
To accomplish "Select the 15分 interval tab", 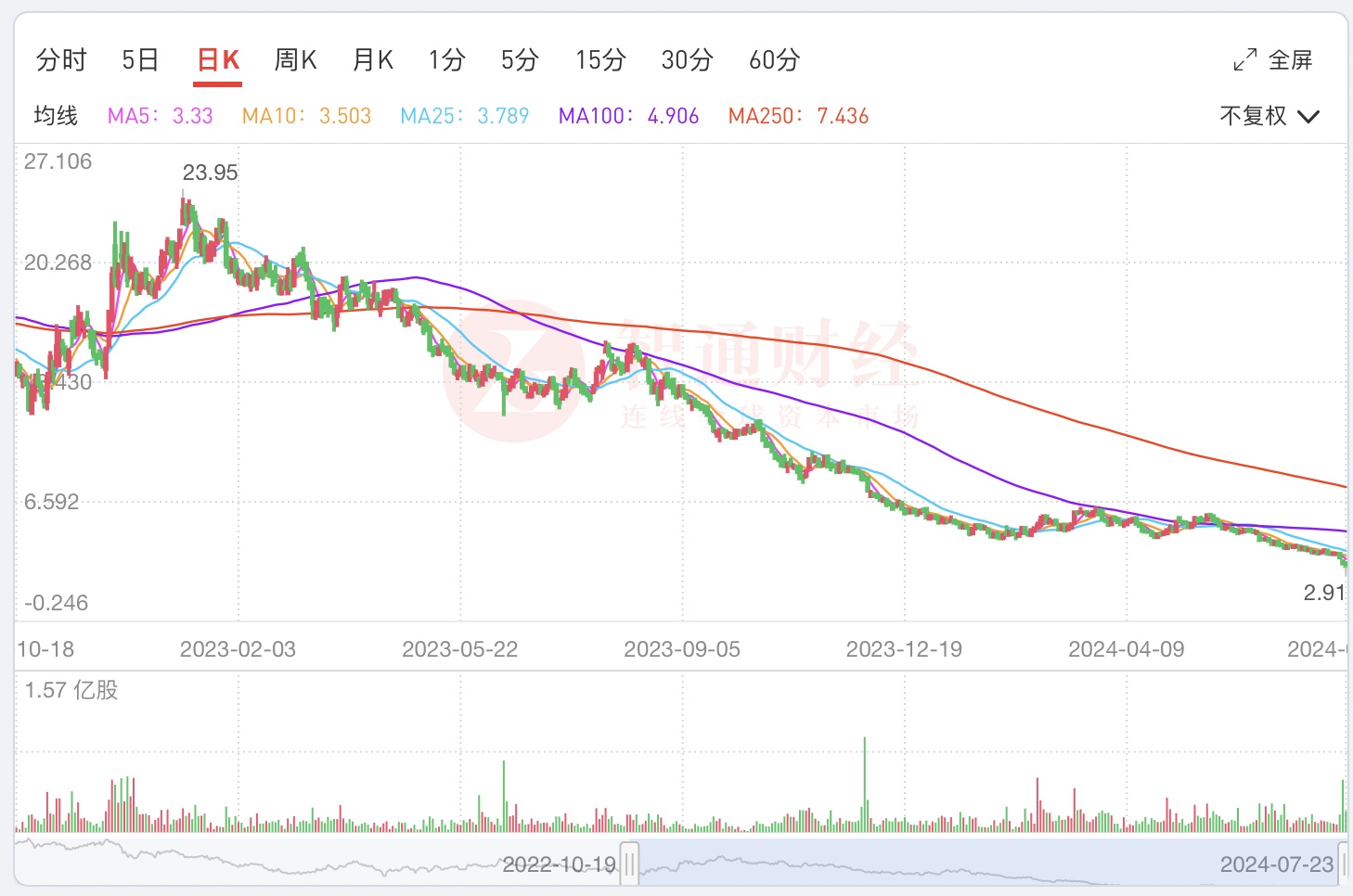I will click(600, 60).
